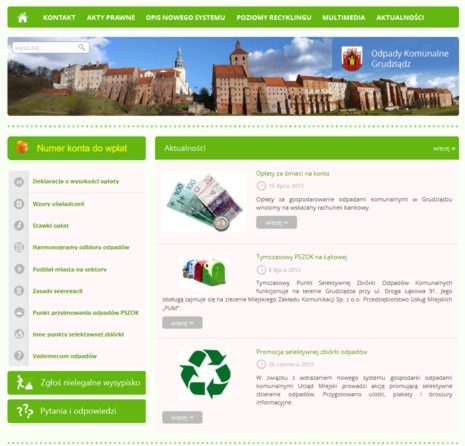Click into the search input field
Viewport: 465px width, 446px height.
tap(46, 47)
